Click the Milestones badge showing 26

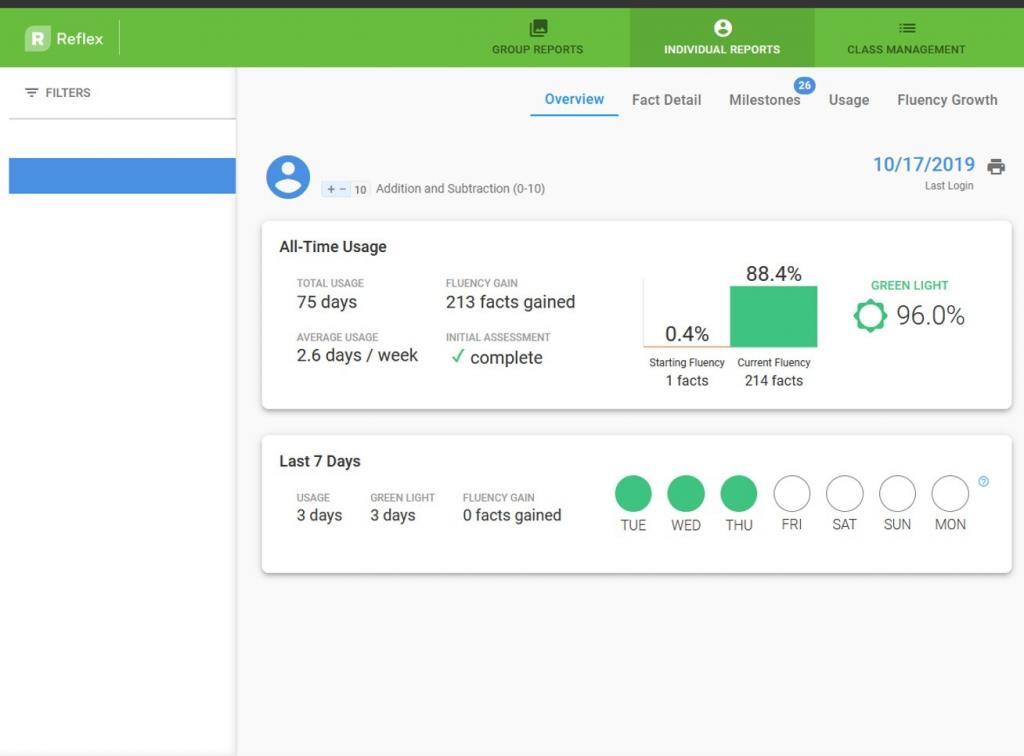(x=804, y=85)
